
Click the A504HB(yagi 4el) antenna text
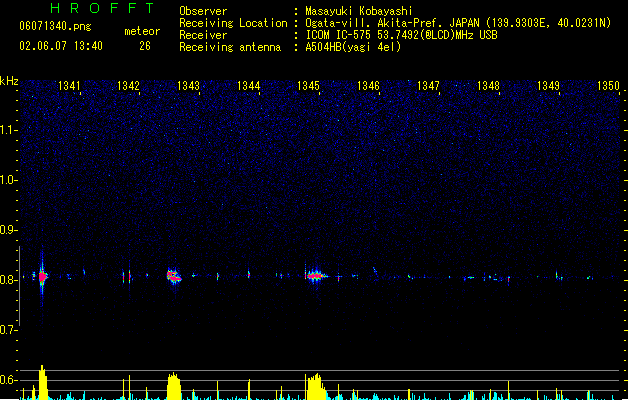353,47
